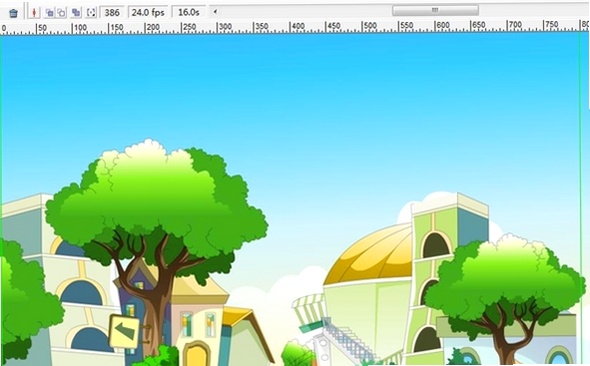Turn on Edit Multiple Frames
Screen dimensions: 590x366
point(76,12)
